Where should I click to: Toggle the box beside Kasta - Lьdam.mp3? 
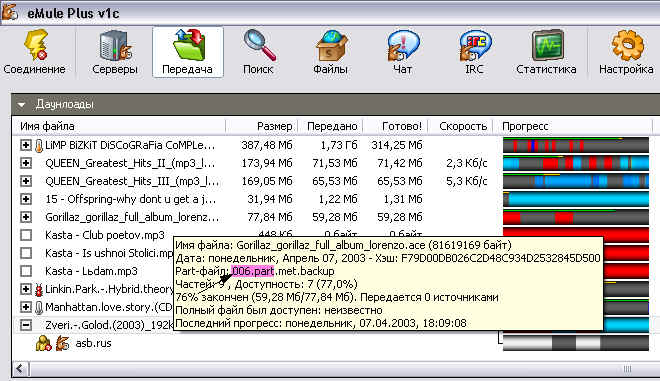click(x=26, y=271)
